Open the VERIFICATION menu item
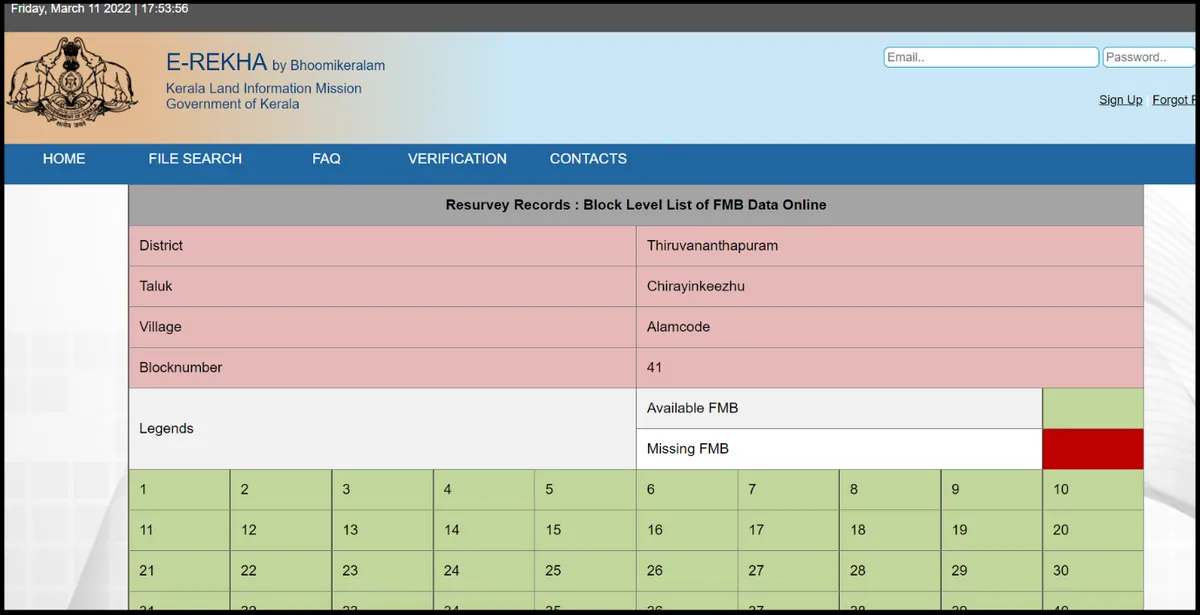The width and height of the screenshot is (1200, 615). pos(457,159)
